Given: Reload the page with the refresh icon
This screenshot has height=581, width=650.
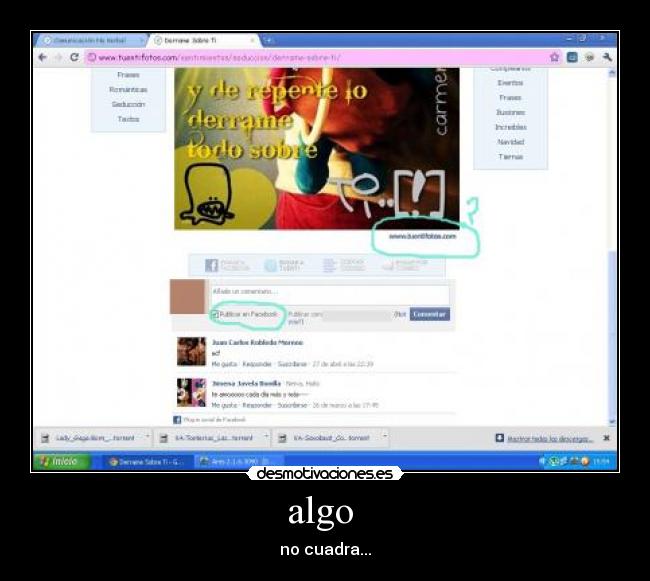Looking at the screenshot, I should coord(74,57).
